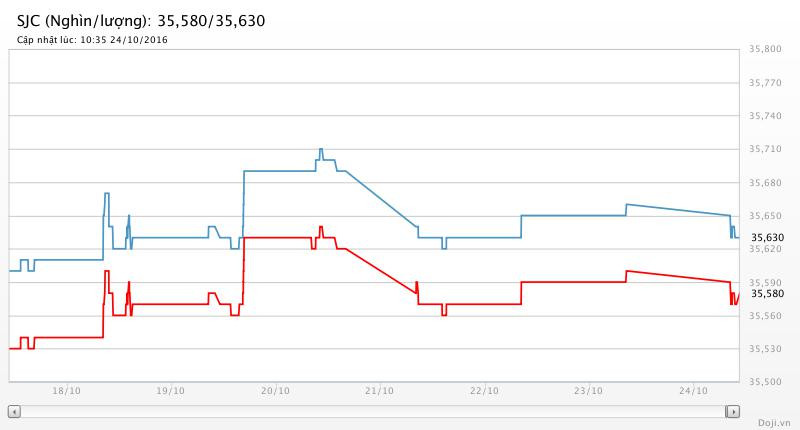
Task: Click the 35,500 y-axis label
Action: coord(767,382)
